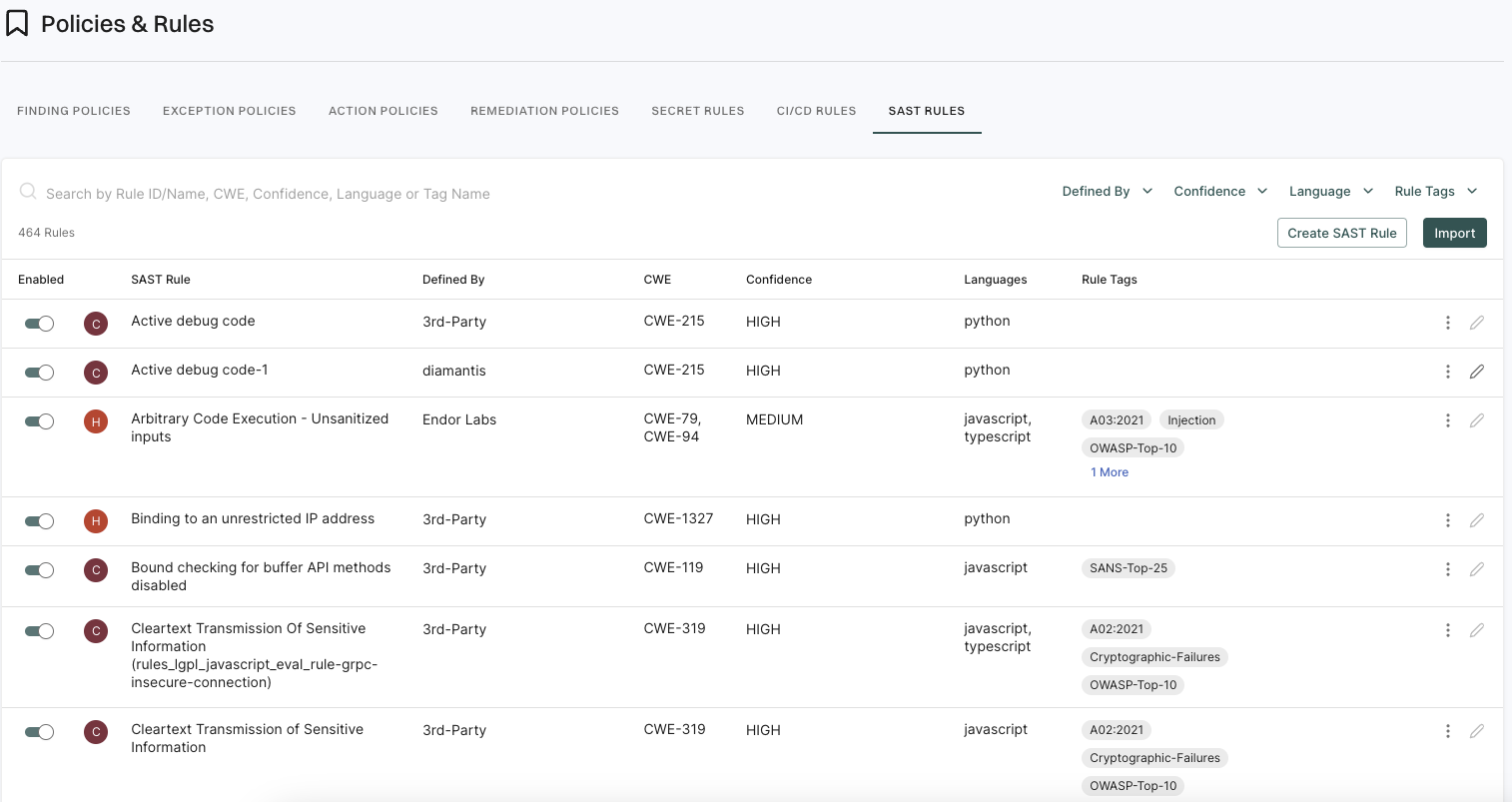Click the Create SAST Rule button
Viewport: 1512px width, 802px height.
tap(1341, 233)
